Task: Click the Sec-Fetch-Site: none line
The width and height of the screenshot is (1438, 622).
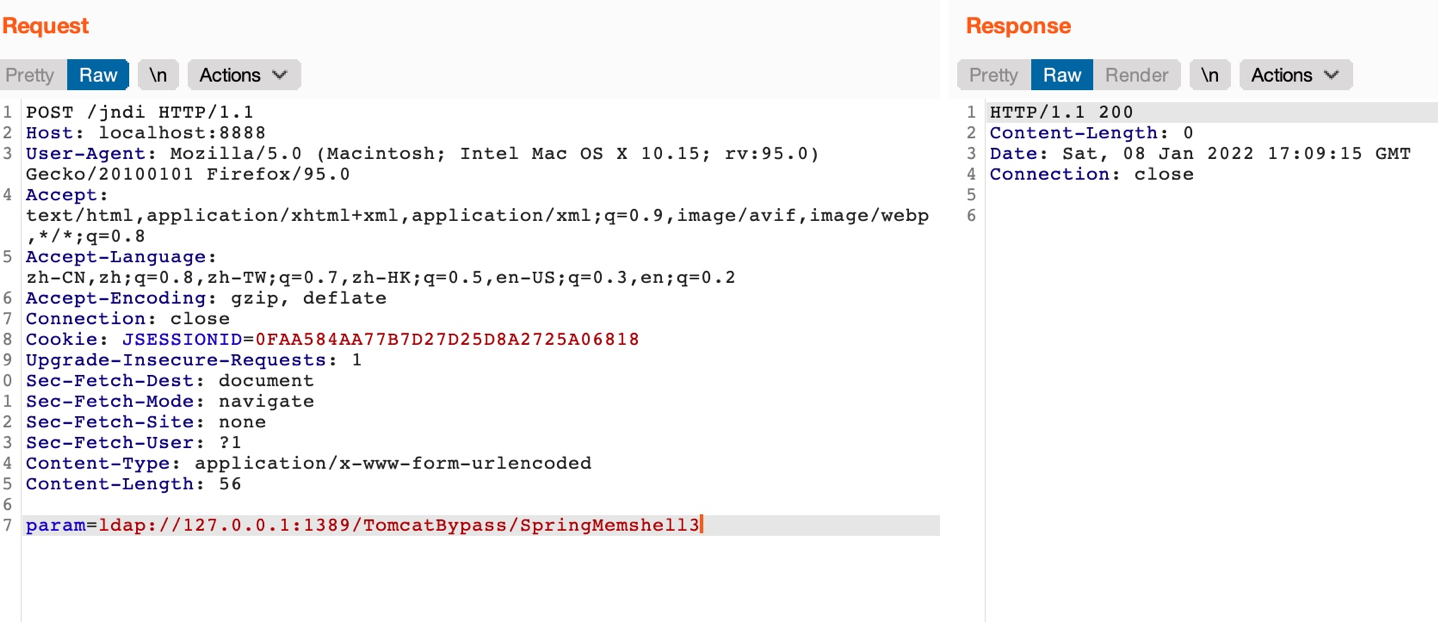Action: click(146, 422)
